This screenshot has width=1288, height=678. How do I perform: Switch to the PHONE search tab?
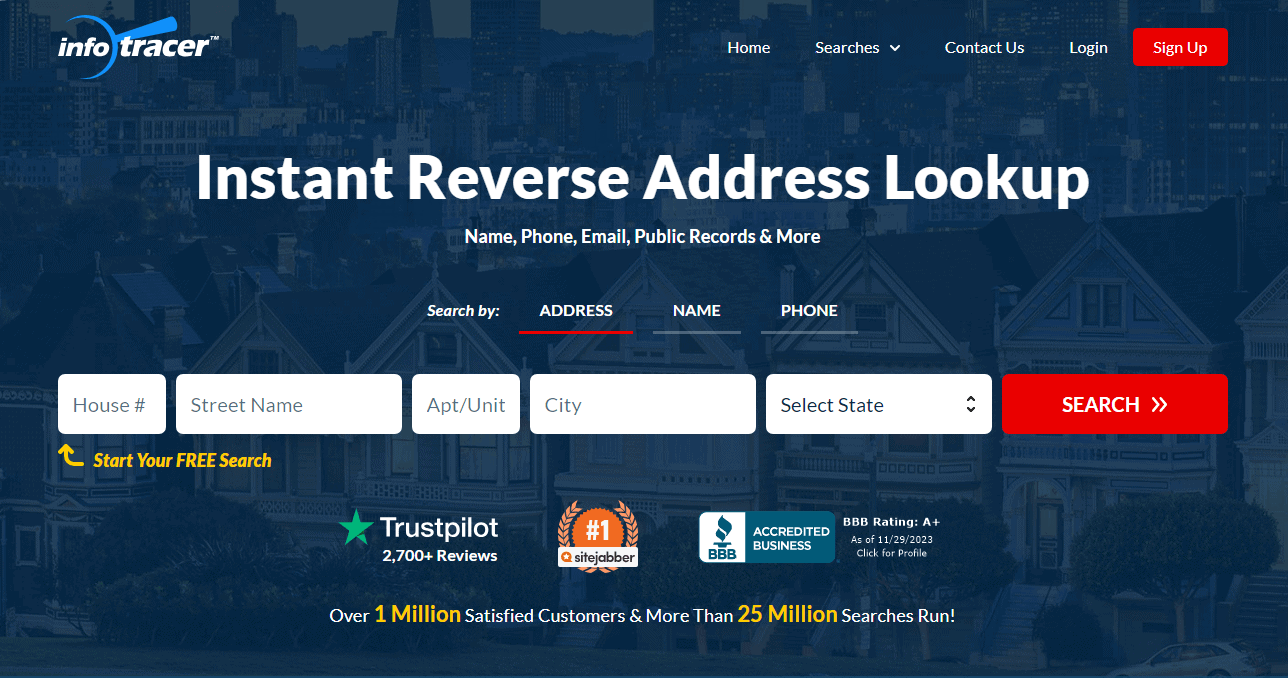pyautogui.click(x=808, y=311)
